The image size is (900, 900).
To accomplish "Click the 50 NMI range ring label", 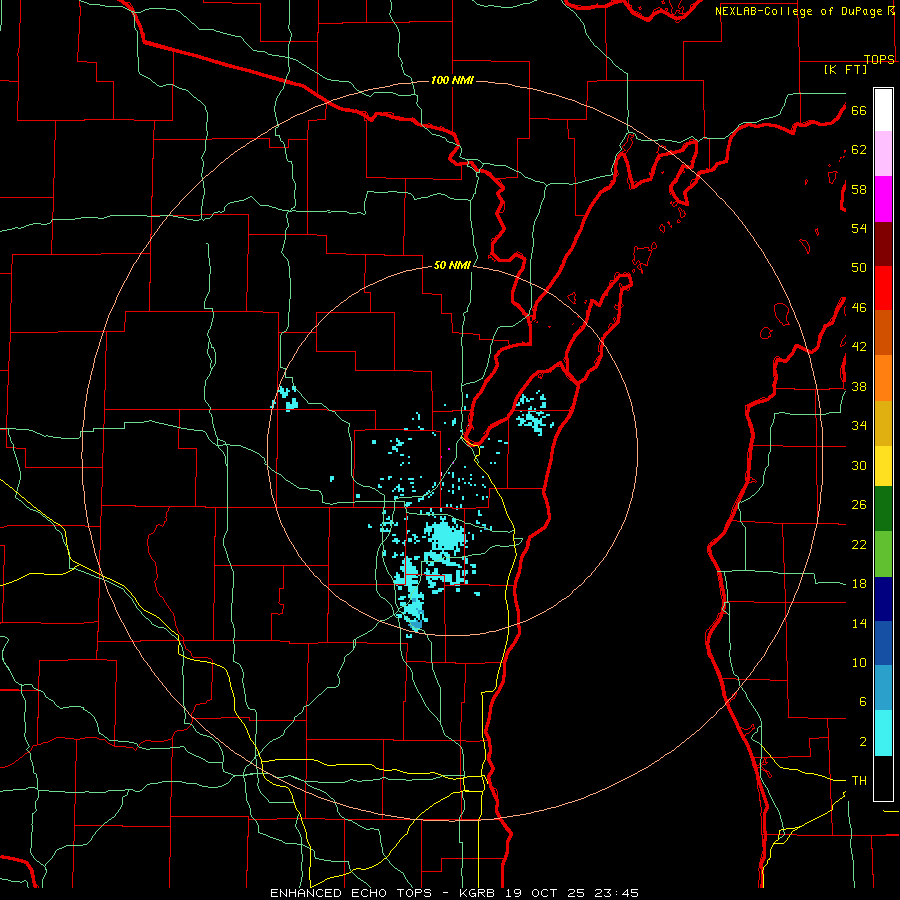I will (452, 265).
